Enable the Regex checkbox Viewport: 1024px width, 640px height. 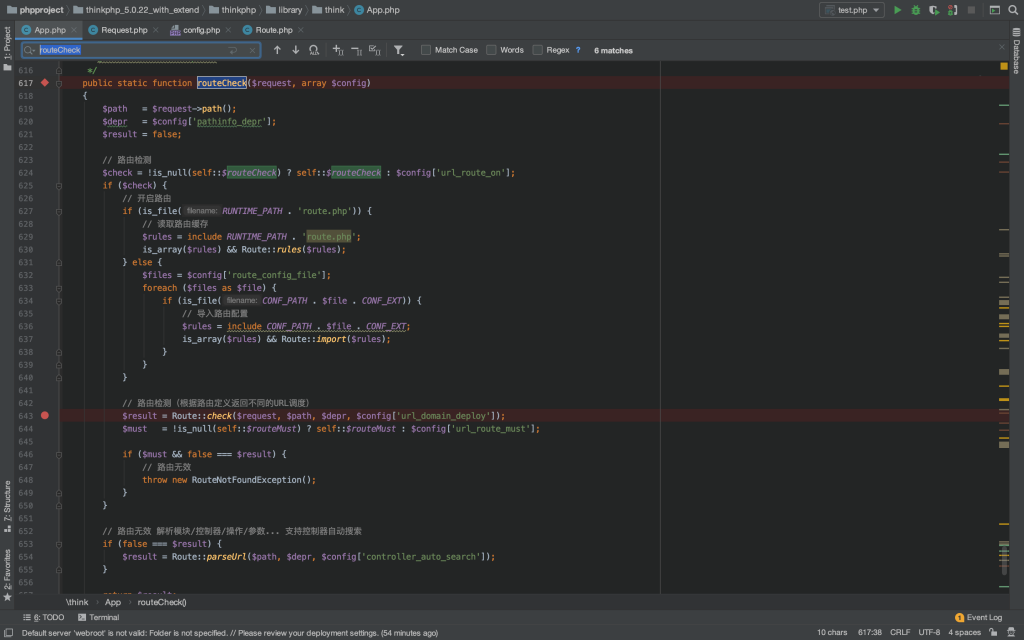[x=538, y=50]
